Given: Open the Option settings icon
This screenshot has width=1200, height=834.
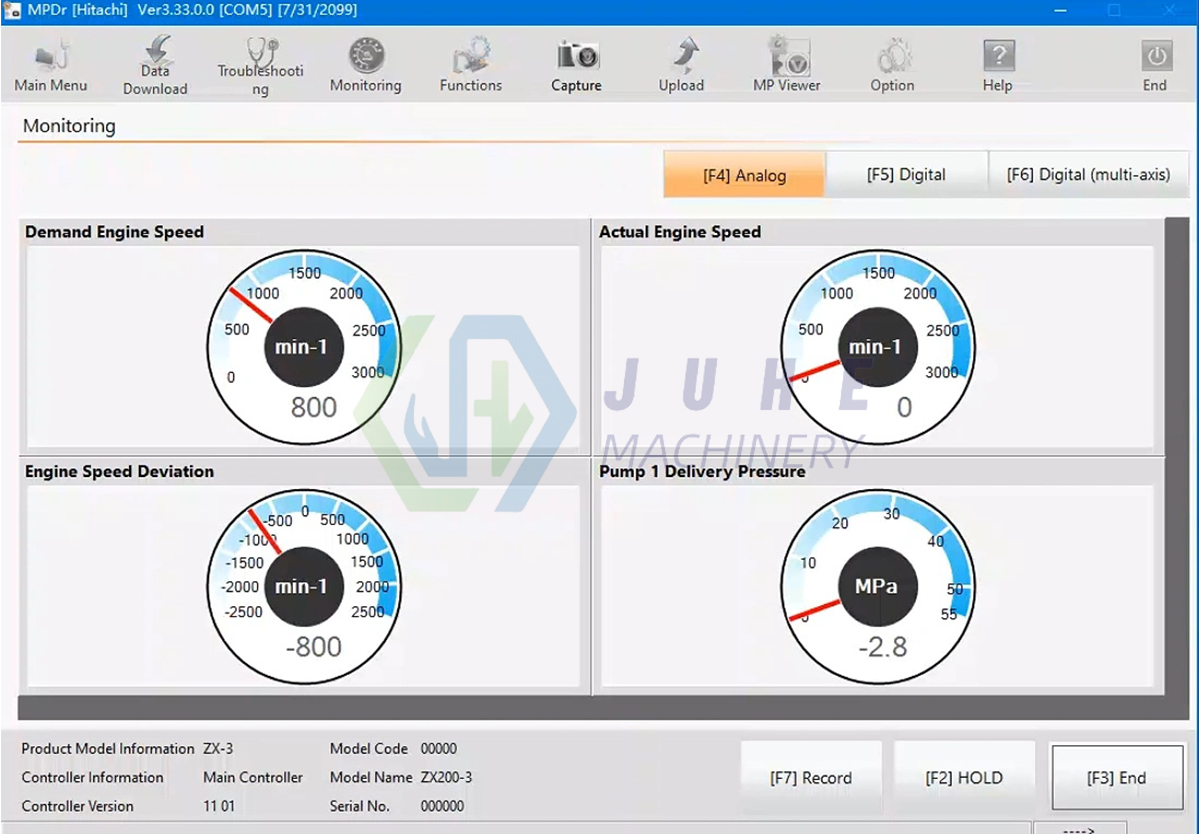Looking at the screenshot, I should click(x=891, y=63).
